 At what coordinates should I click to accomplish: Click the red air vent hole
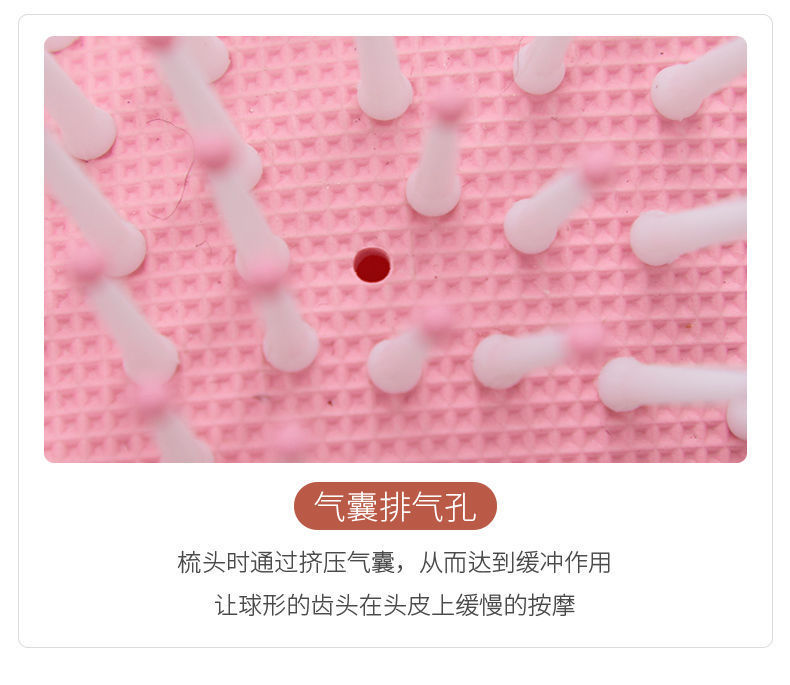coord(372,265)
